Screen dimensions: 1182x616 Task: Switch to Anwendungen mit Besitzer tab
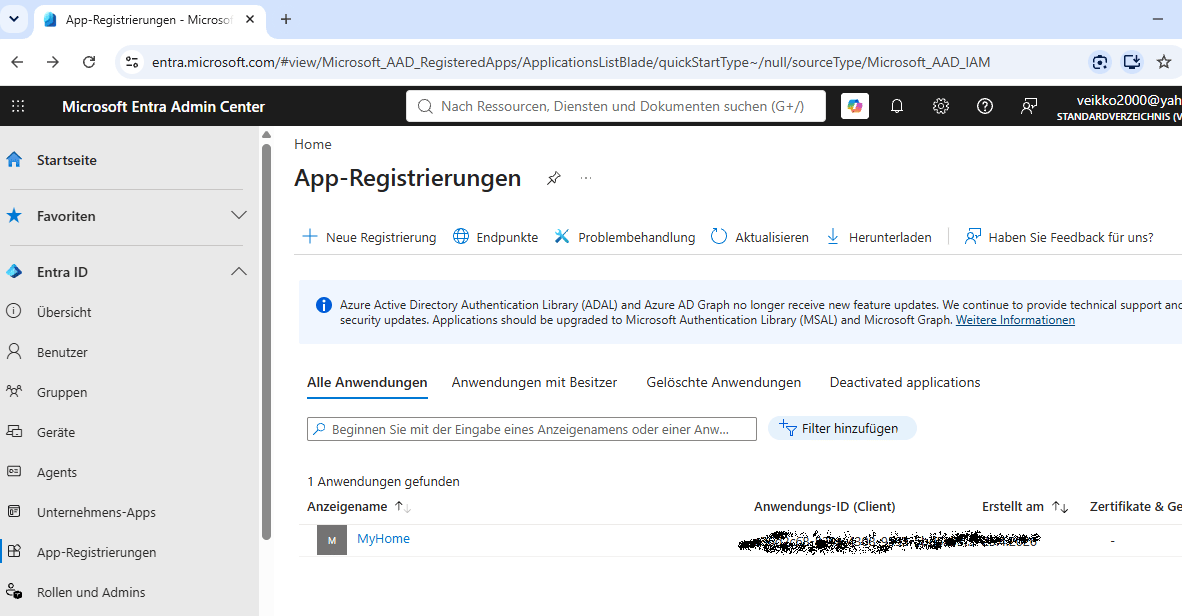(534, 382)
